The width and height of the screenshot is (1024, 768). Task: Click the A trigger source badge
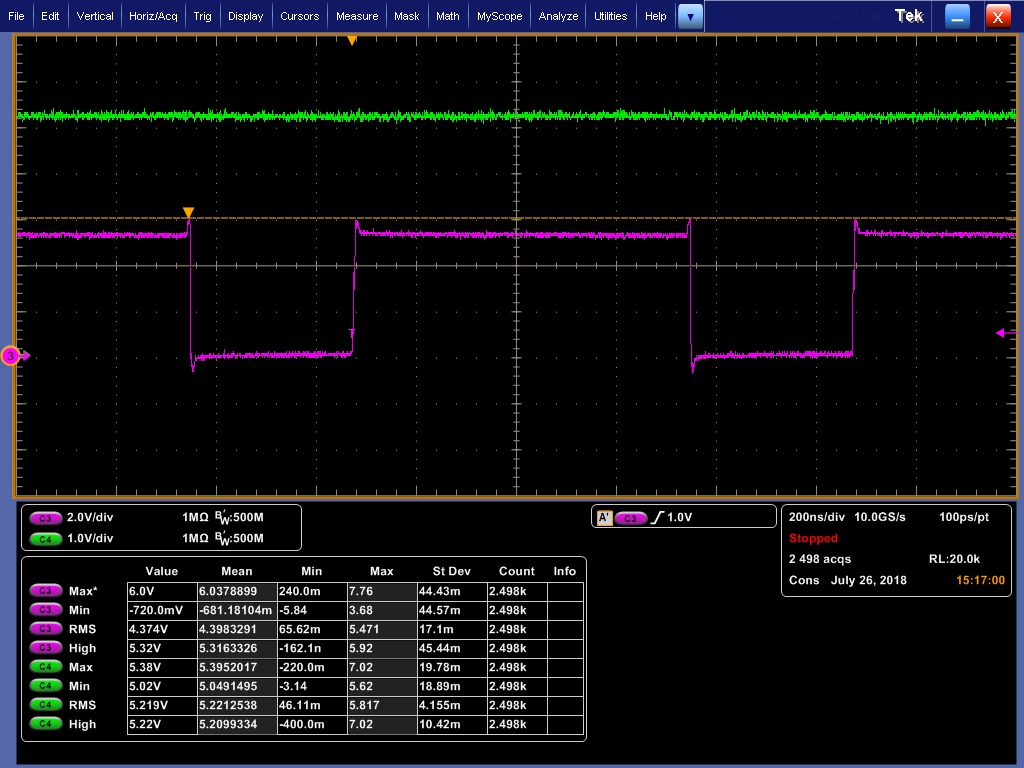point(603,518)
